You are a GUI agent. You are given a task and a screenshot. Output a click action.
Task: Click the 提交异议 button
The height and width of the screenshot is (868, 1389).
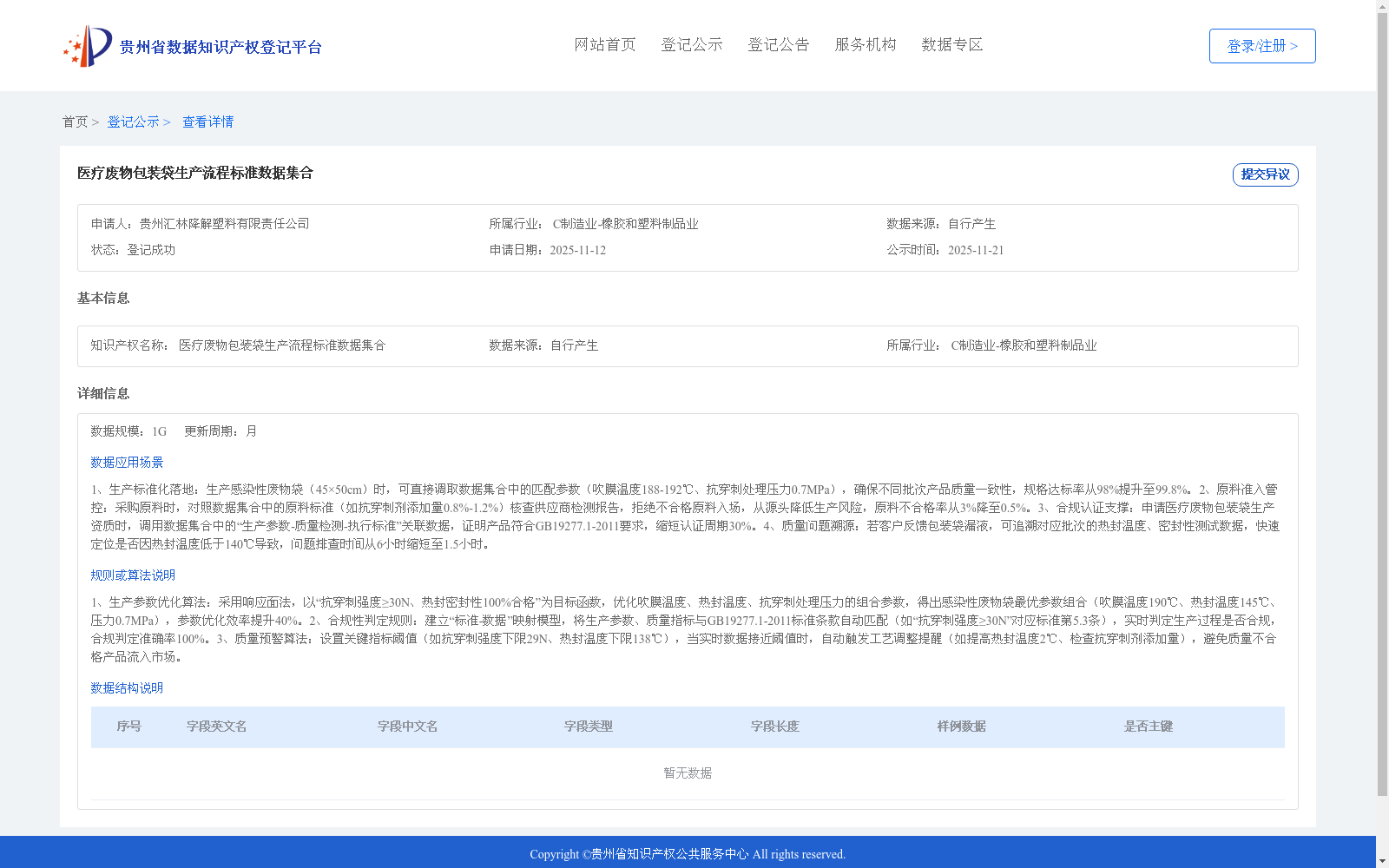click(1266, 174)
